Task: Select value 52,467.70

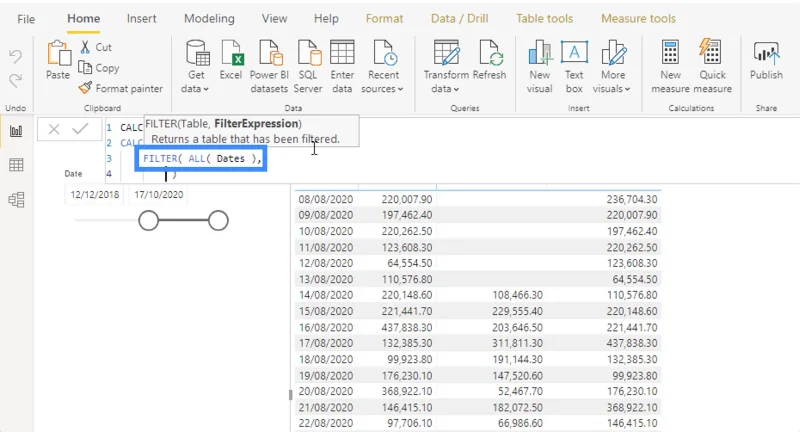Action: (520, 391)
